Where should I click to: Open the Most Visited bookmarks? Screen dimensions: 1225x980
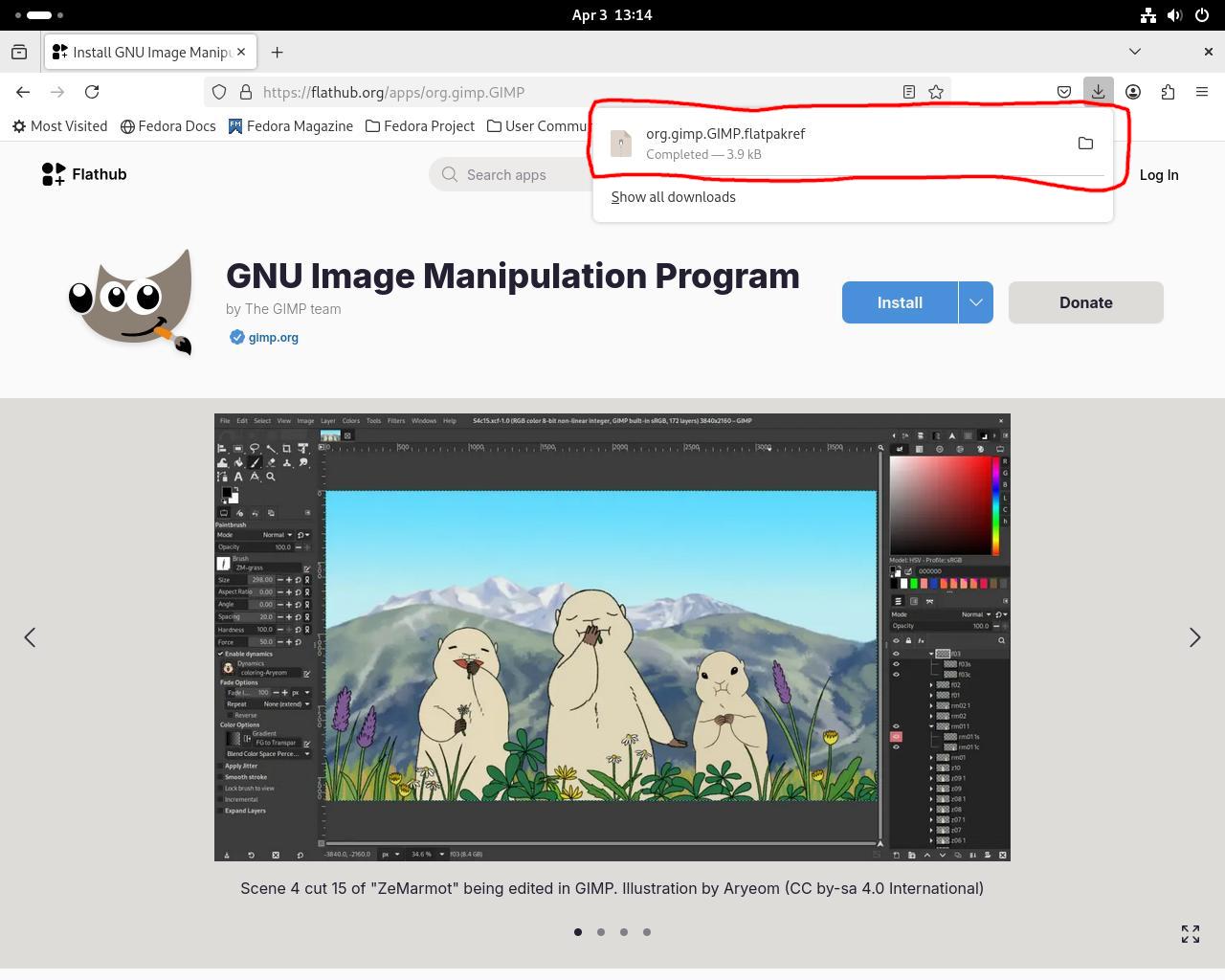coord(59,126)
